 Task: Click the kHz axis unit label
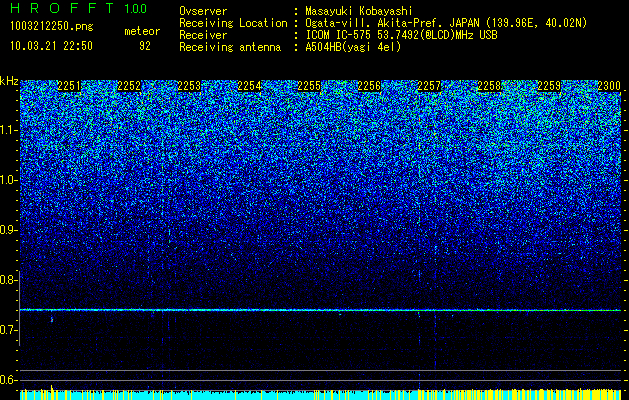(9, 81)
